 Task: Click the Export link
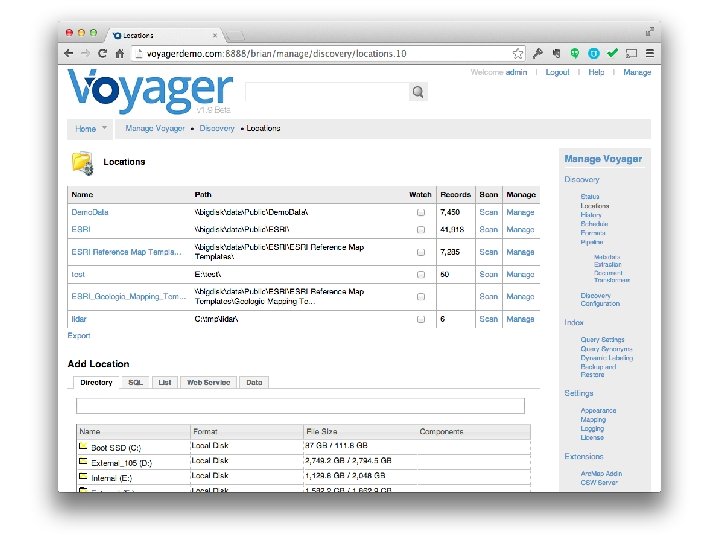(79, 336)
